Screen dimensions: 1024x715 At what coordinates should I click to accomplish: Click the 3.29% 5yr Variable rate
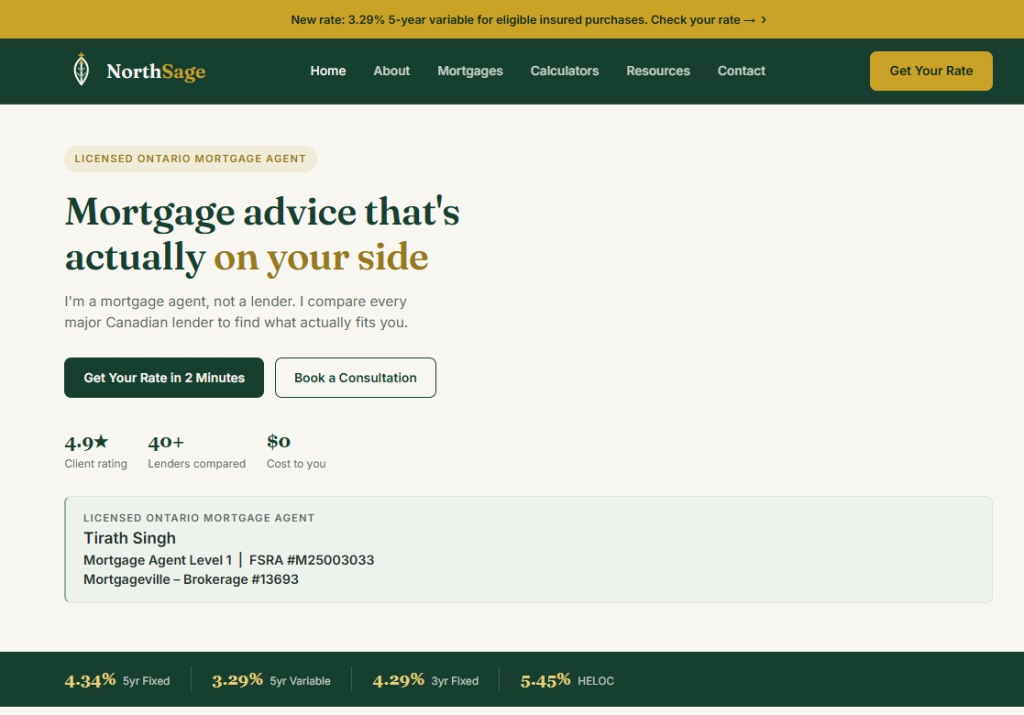(x=271, y=680)
